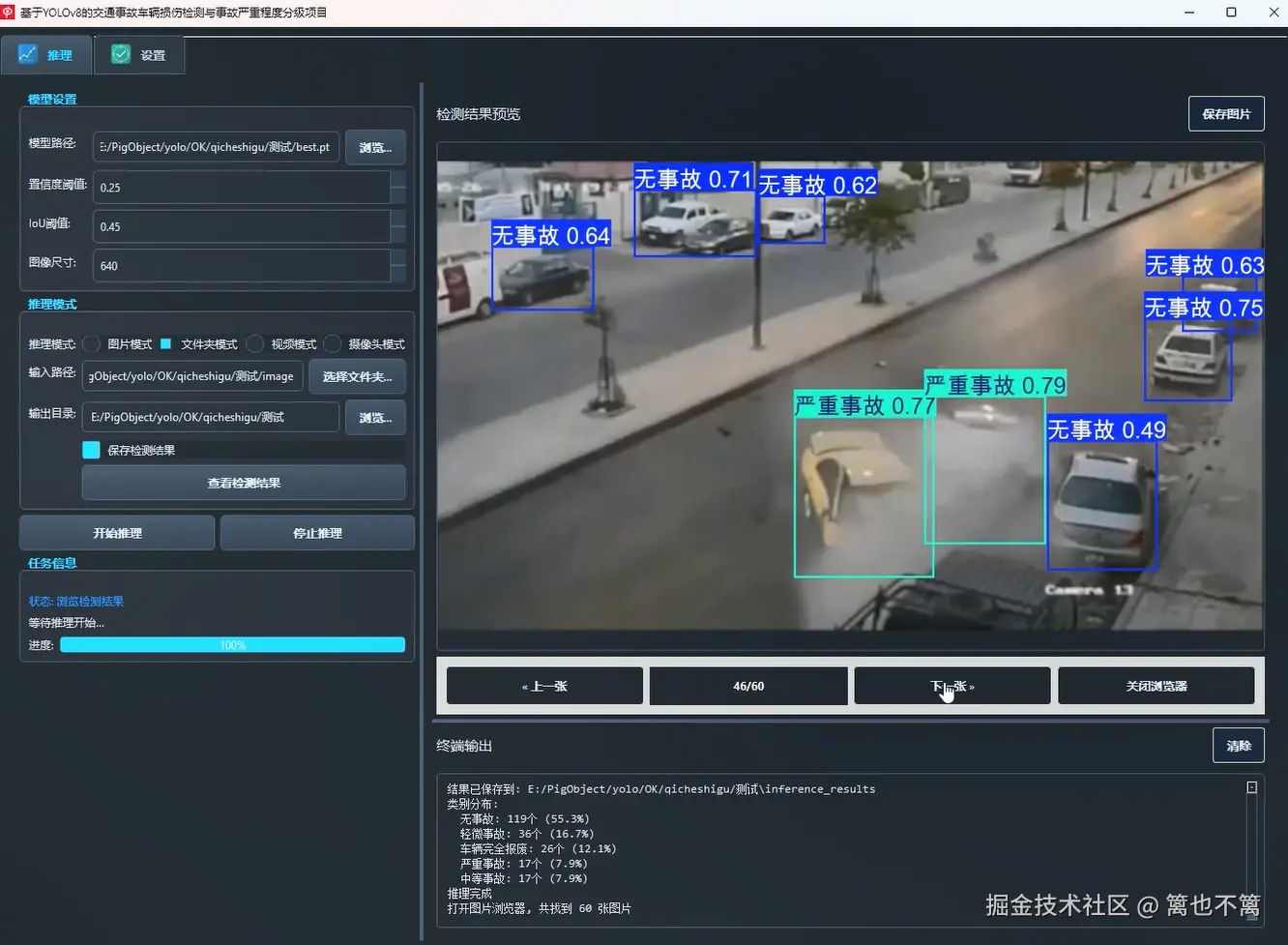
Task: Click the 置信度阈值 field showing 0.25
Action: tap(242, 187)
